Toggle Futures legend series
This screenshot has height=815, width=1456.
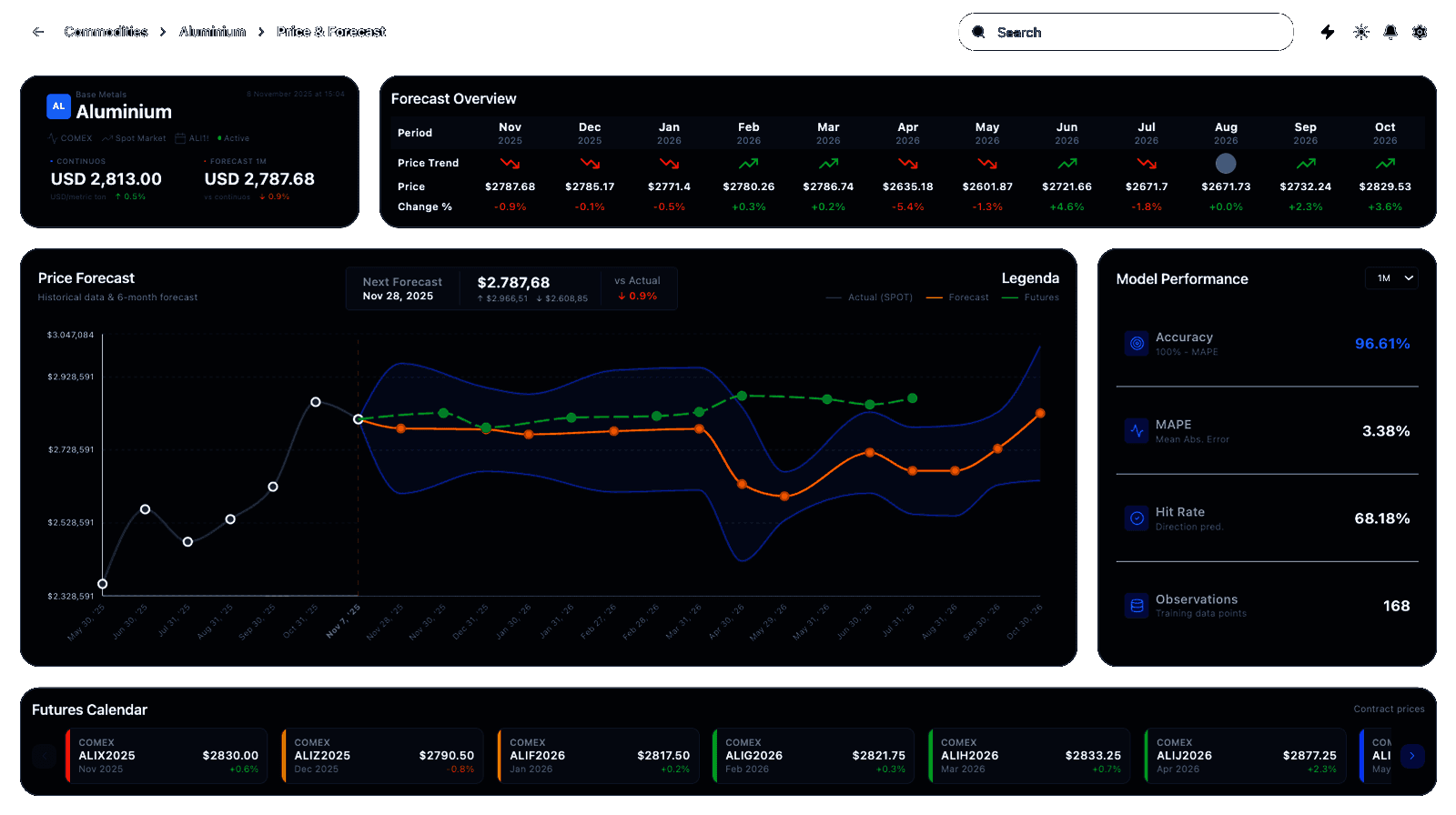[x=1030, y=297]
